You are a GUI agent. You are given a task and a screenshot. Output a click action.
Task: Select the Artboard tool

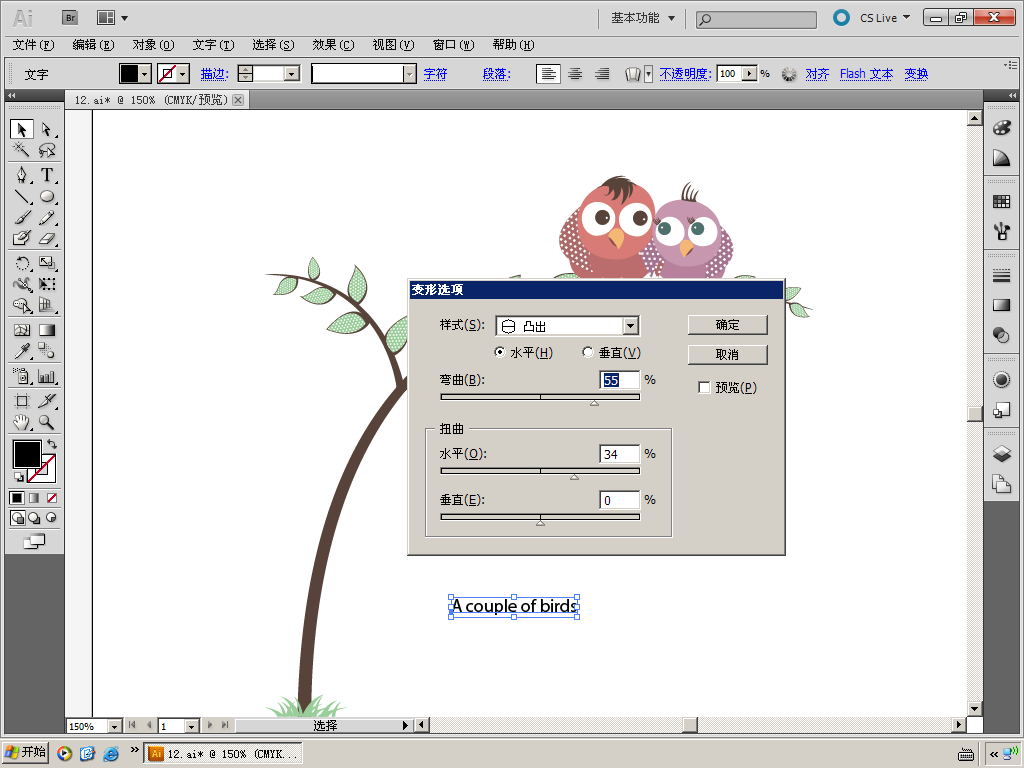(x=22, y=401)
